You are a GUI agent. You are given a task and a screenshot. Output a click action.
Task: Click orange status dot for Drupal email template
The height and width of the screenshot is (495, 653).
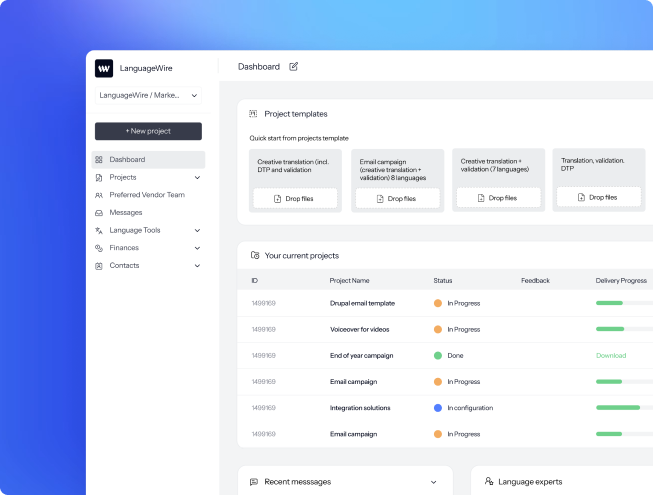tap(438, 303)
